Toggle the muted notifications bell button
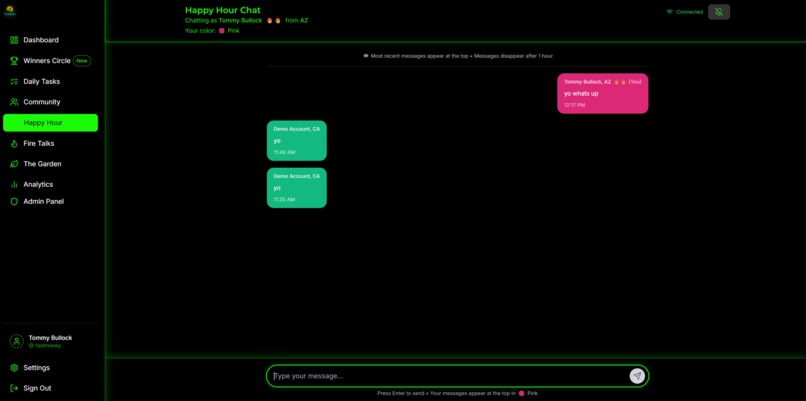The height and width of the screenshot is (401, 806). 719,12
